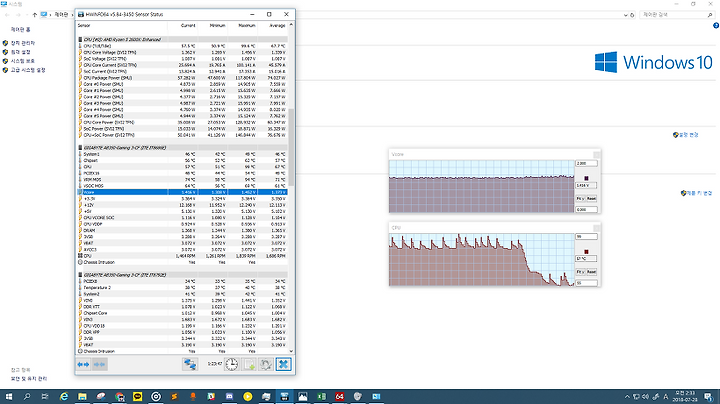
Task: Select the Chipset Core voltage row
Action: [x=182, y=313]
